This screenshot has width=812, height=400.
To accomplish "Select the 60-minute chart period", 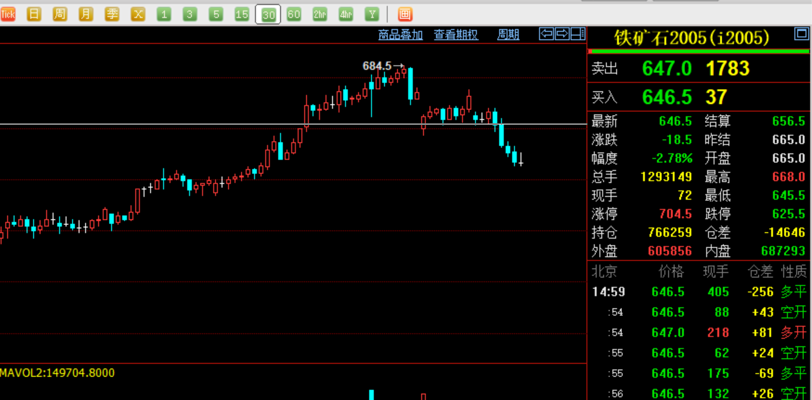I will pyautogui.click(x=294, y=14).
